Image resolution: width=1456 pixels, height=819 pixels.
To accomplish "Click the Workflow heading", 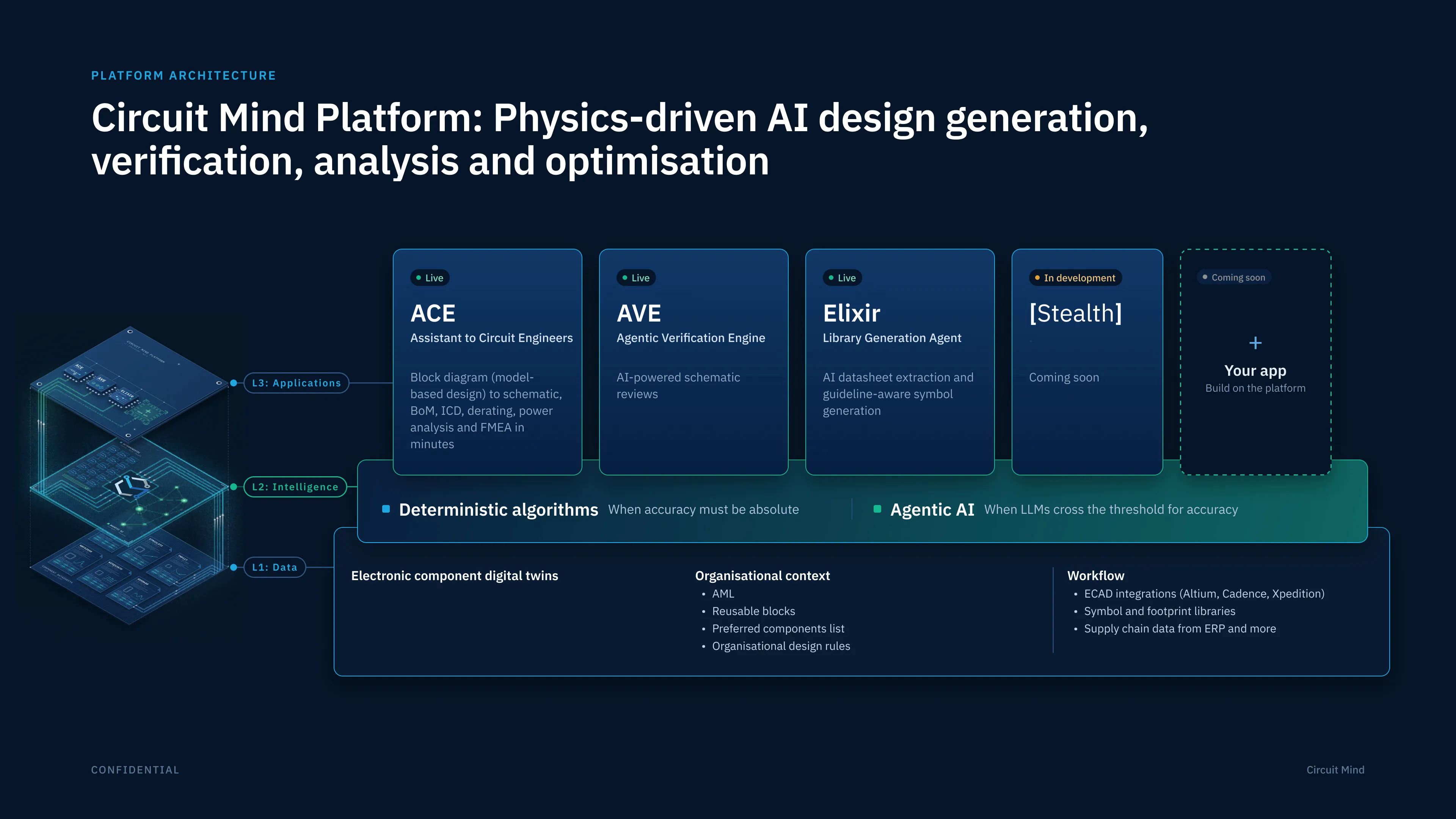I will (x=1095, y=576).
